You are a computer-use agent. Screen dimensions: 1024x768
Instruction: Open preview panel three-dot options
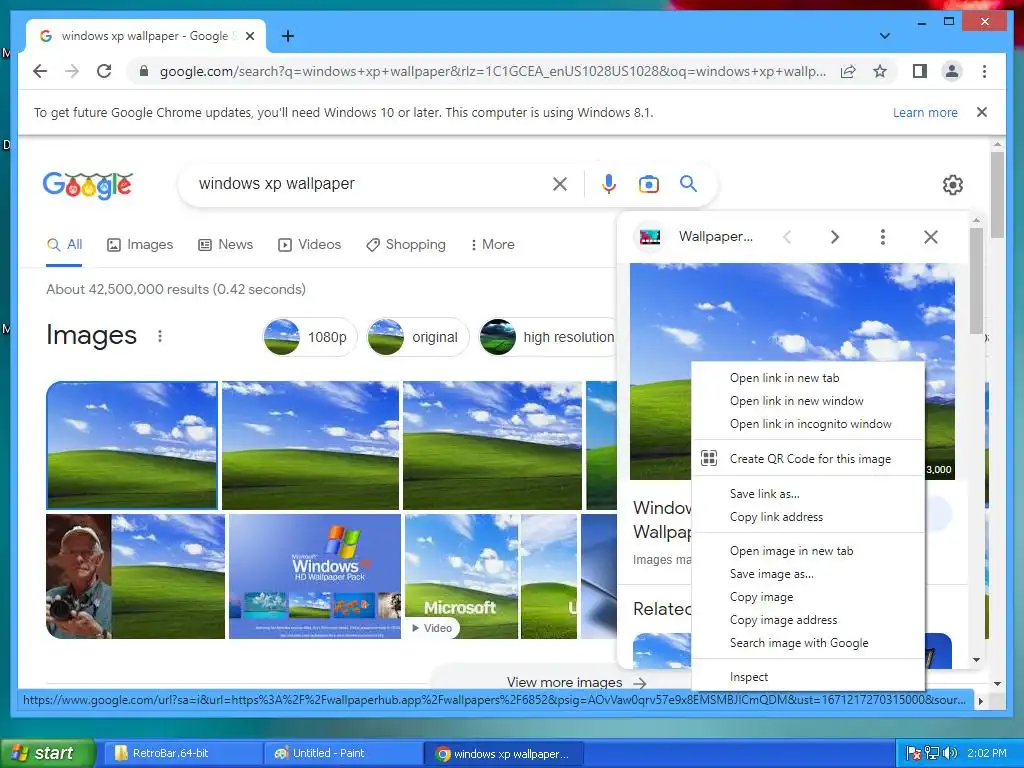[x=882, y=237]
